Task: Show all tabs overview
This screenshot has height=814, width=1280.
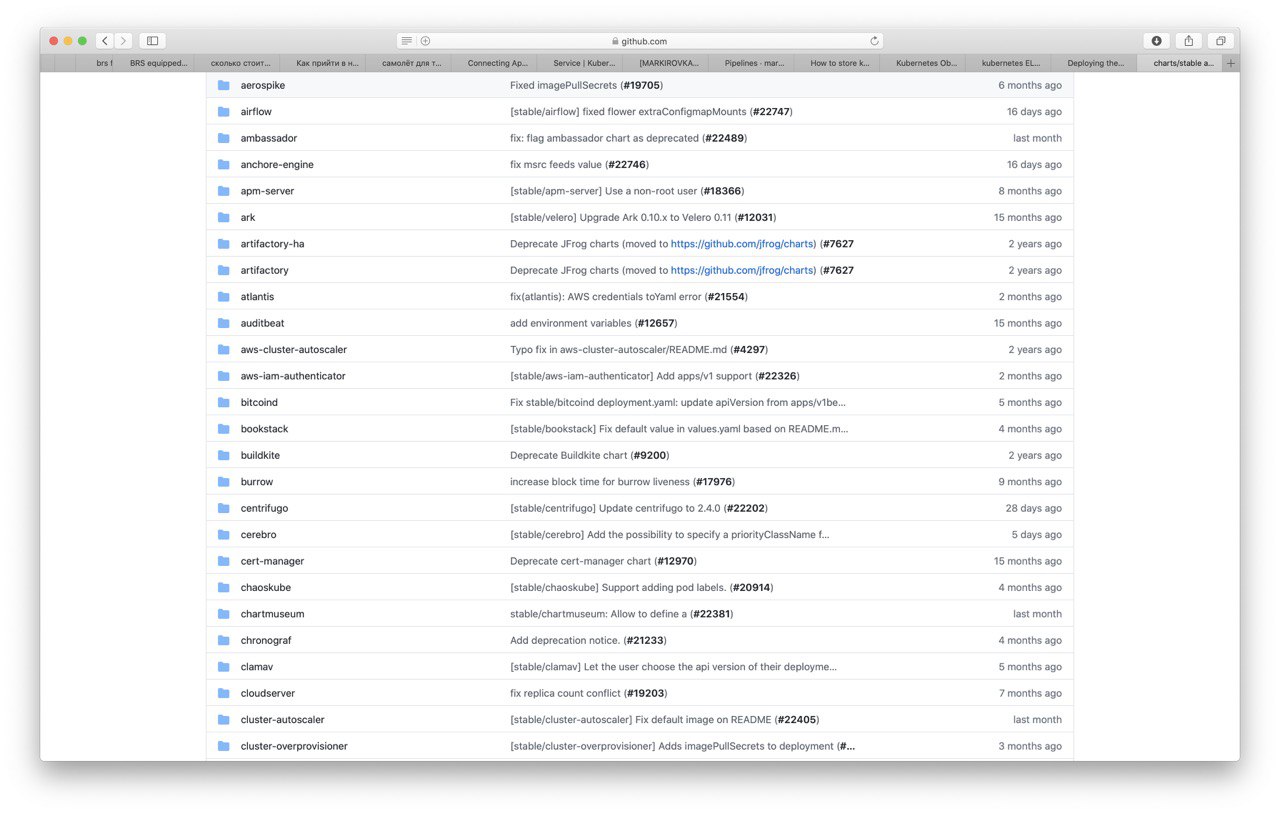Action: tap(1221, 41)
